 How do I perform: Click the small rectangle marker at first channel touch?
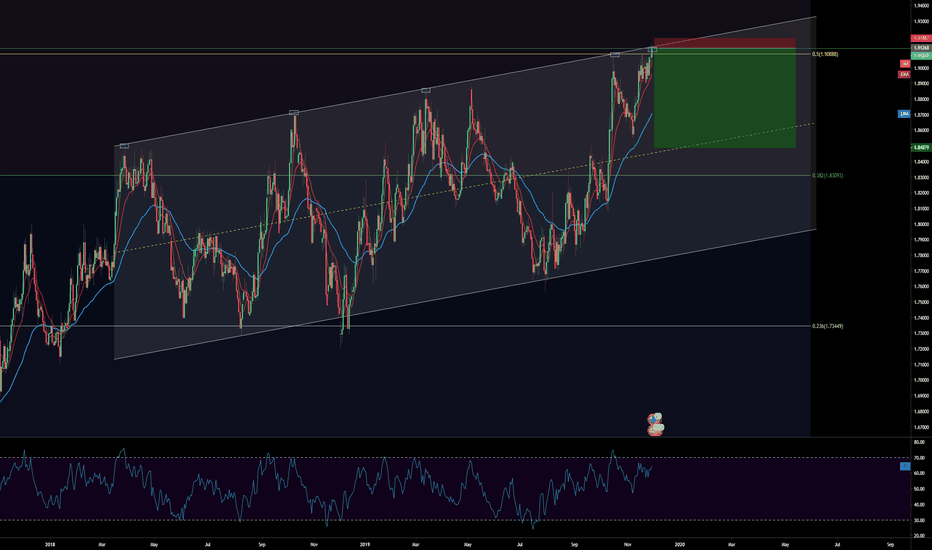[x=124, y=146]
